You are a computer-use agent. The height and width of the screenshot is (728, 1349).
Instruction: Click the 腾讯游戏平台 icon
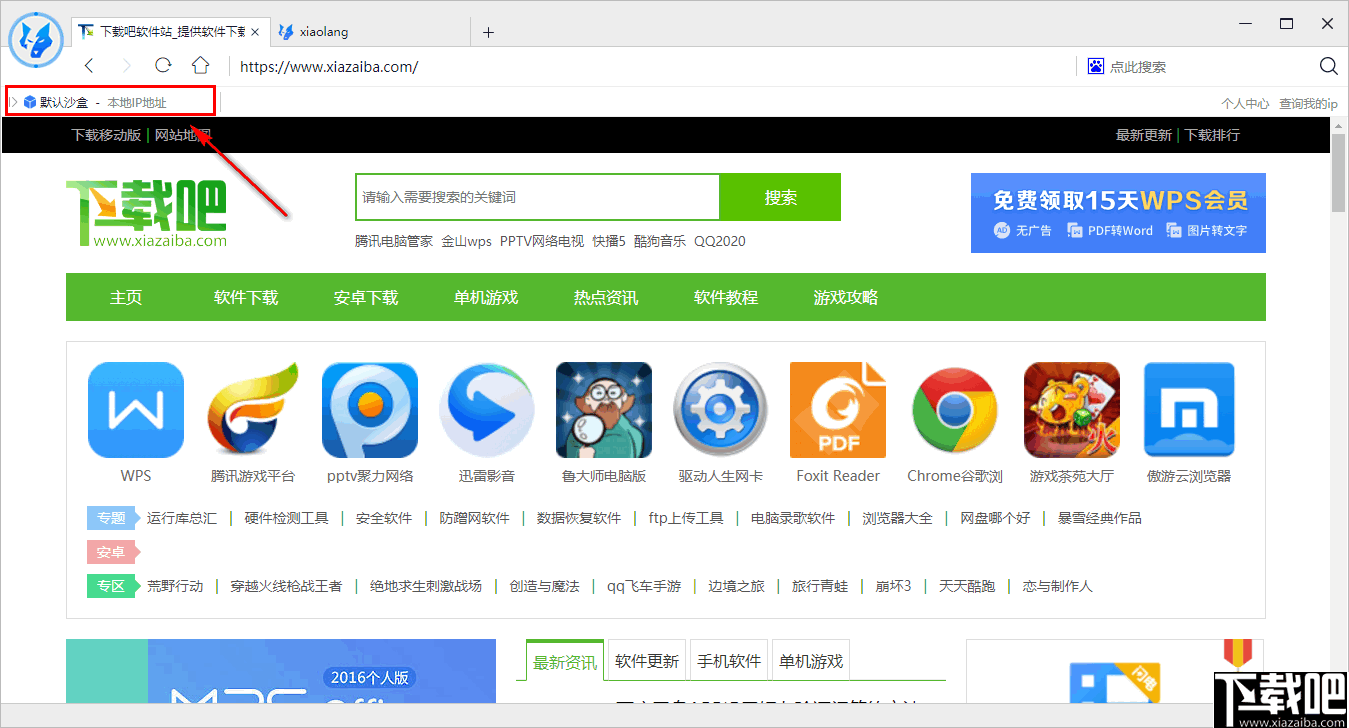pyautogui.click(x=253, y=409)
